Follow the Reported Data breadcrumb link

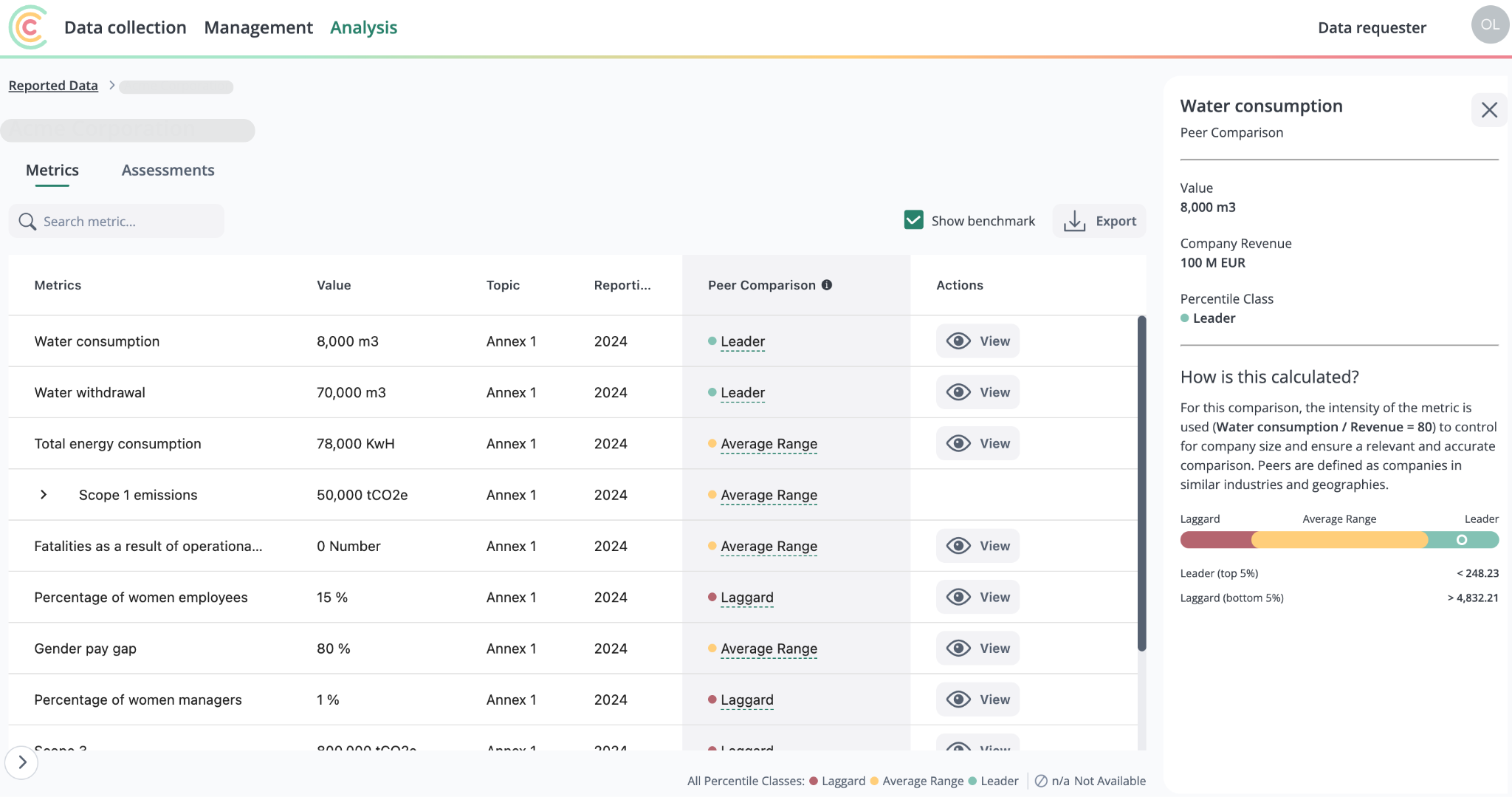(x=53, y=86)
